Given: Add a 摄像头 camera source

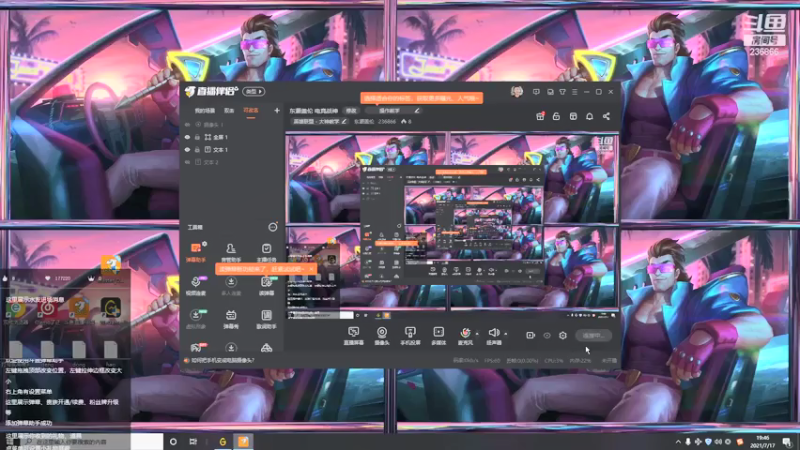Looking at the screenshot, I should click(x=382, y=336).
